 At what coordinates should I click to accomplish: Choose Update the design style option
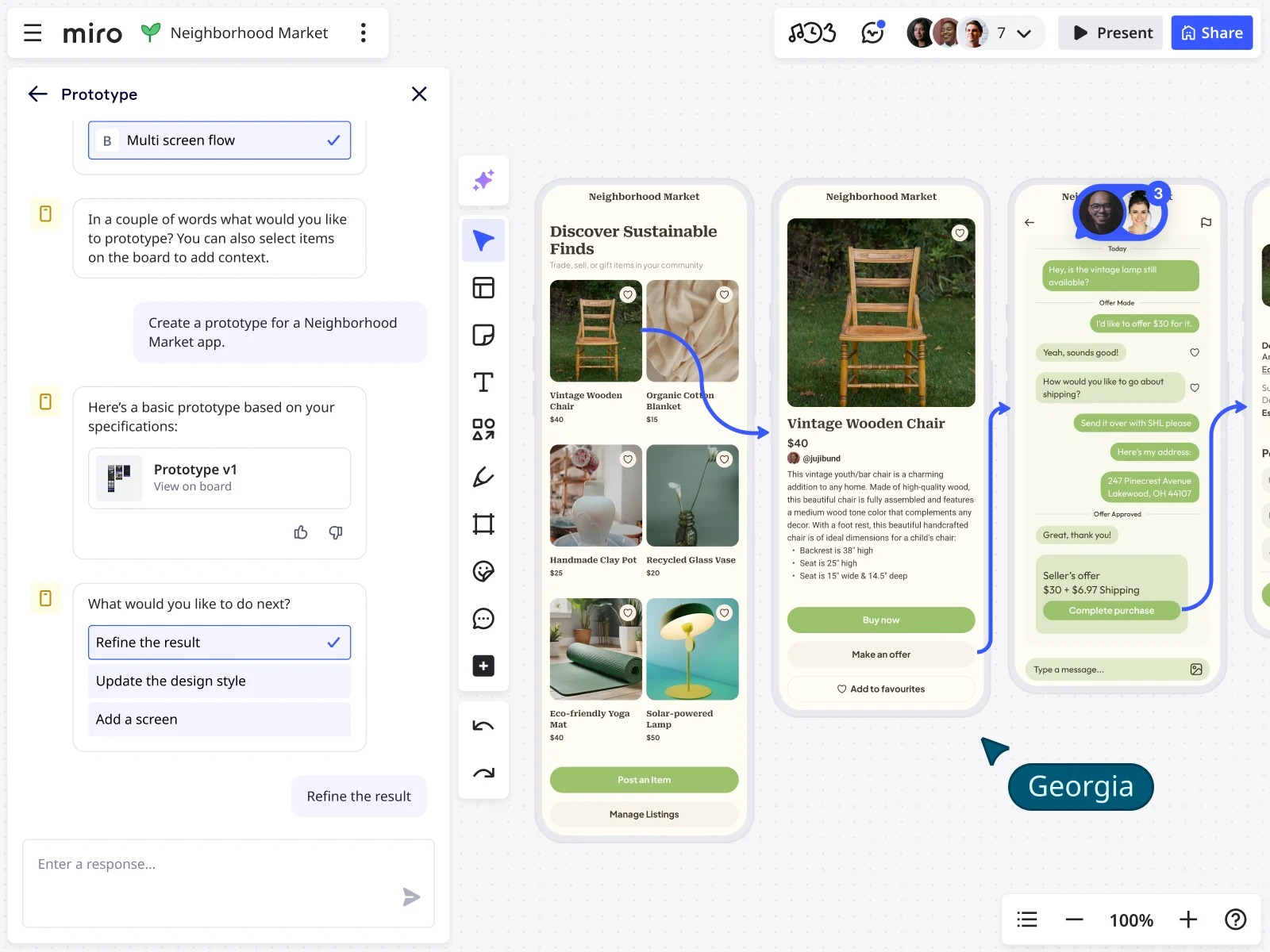pos(219,681)
